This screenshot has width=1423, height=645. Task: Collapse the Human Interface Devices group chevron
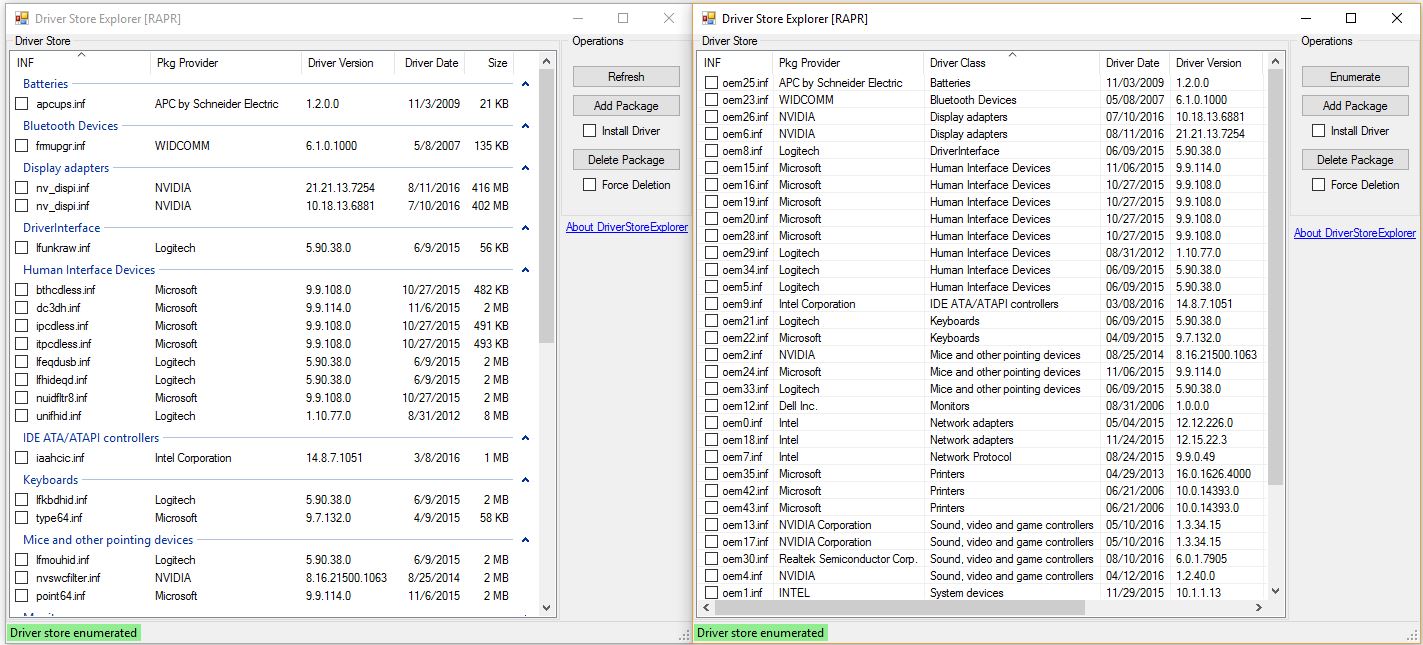click(526, 270)
